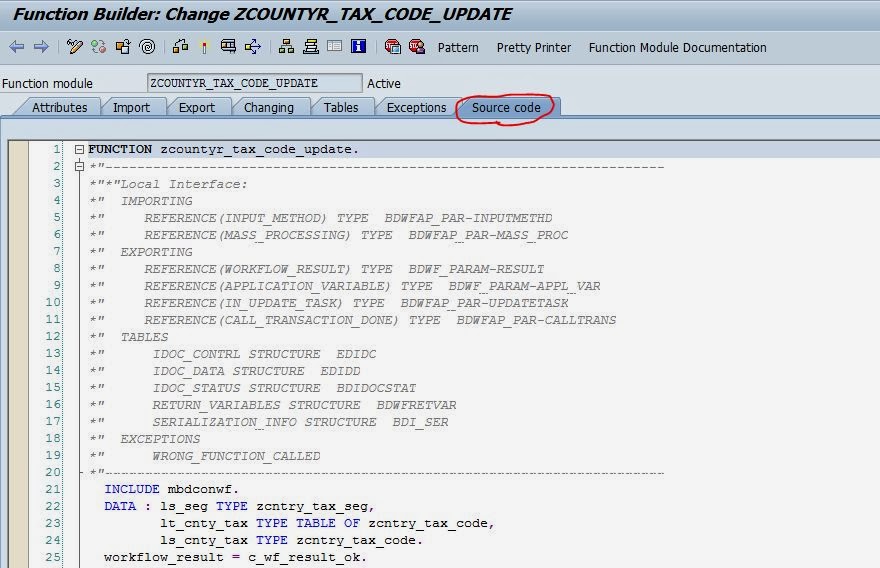The height and width of the screenshot is (568, 880).
Task: Set an external breakpoint stop icon
Action: (x=417, y=47)
